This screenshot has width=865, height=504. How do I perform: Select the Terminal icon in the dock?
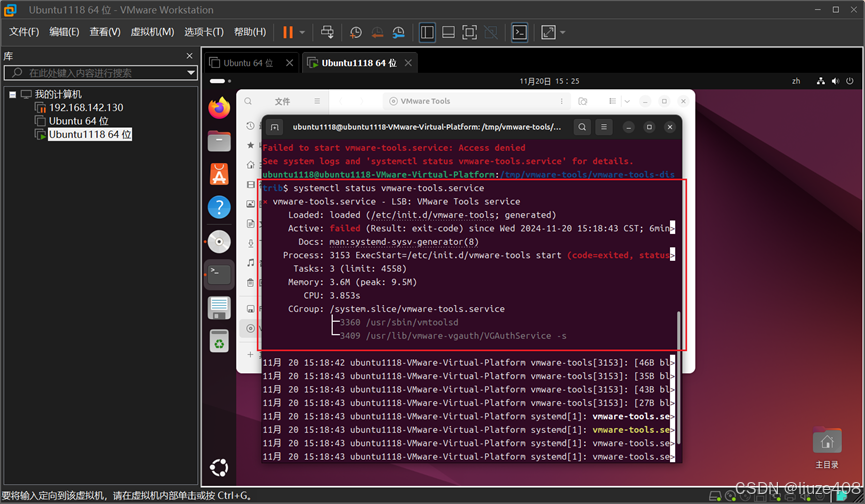[x=219, y=274]
